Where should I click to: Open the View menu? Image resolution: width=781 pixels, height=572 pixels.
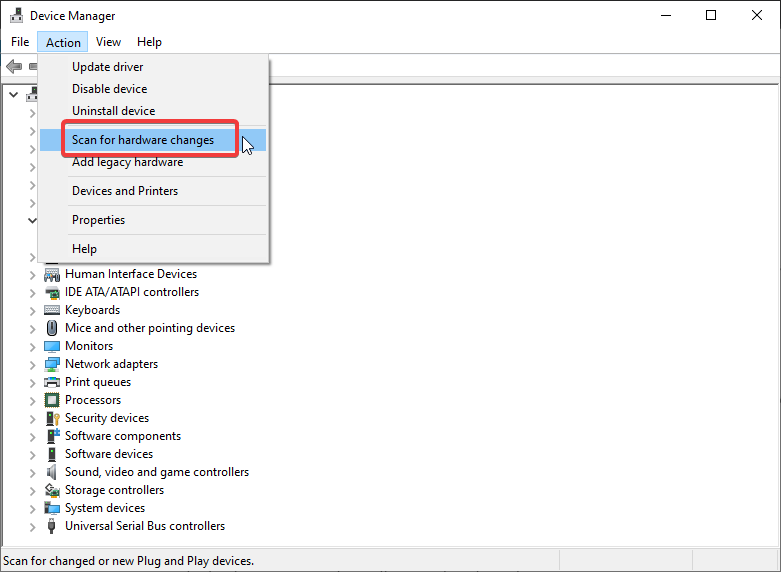pos(108,42)
